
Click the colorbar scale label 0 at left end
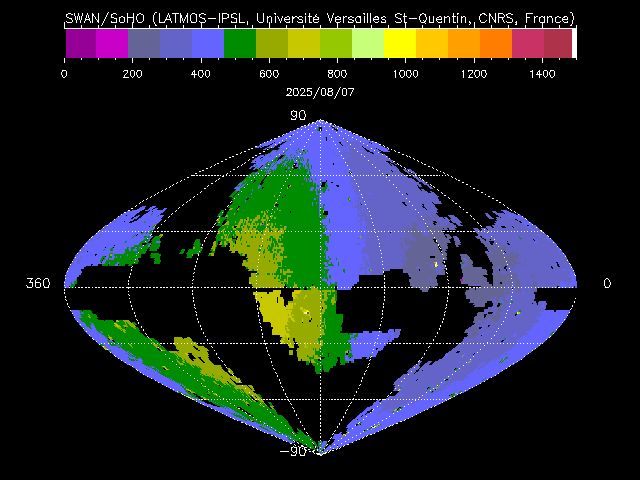[64, 74]
